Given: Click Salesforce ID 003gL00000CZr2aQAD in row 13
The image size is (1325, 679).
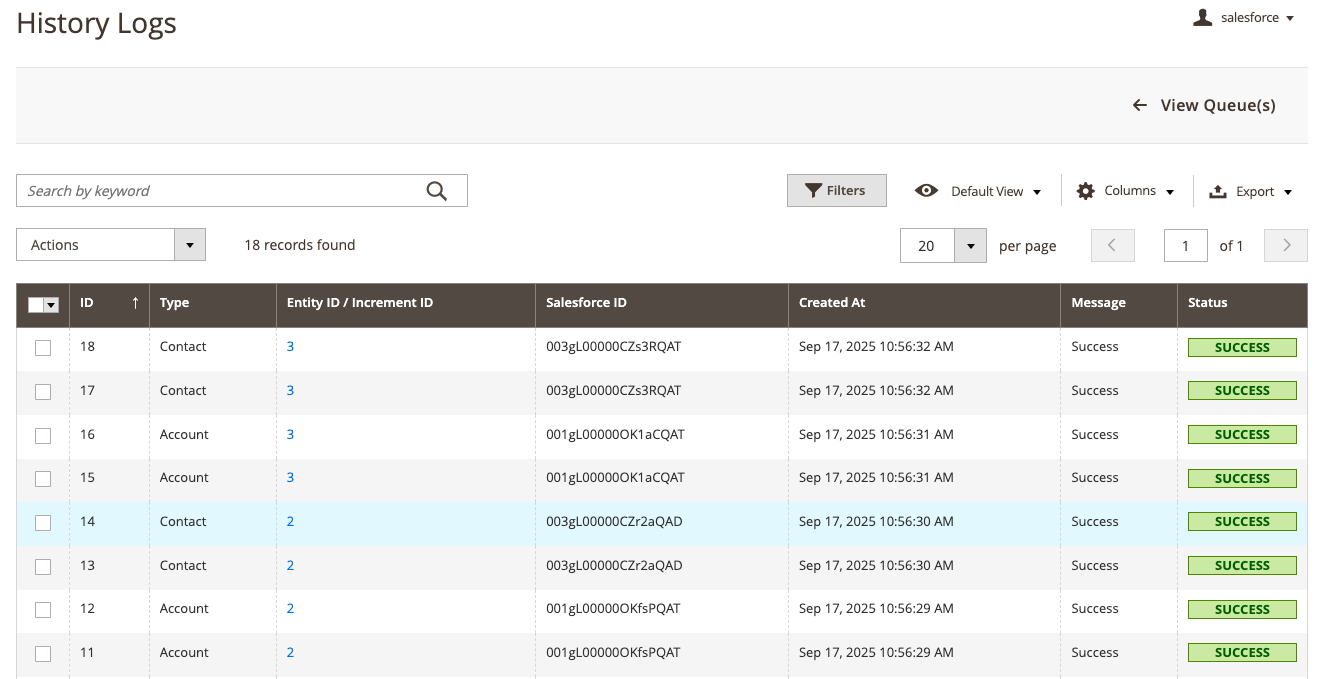Looking at the screenshot, I should pyautogui.click(x=614, y=565).
